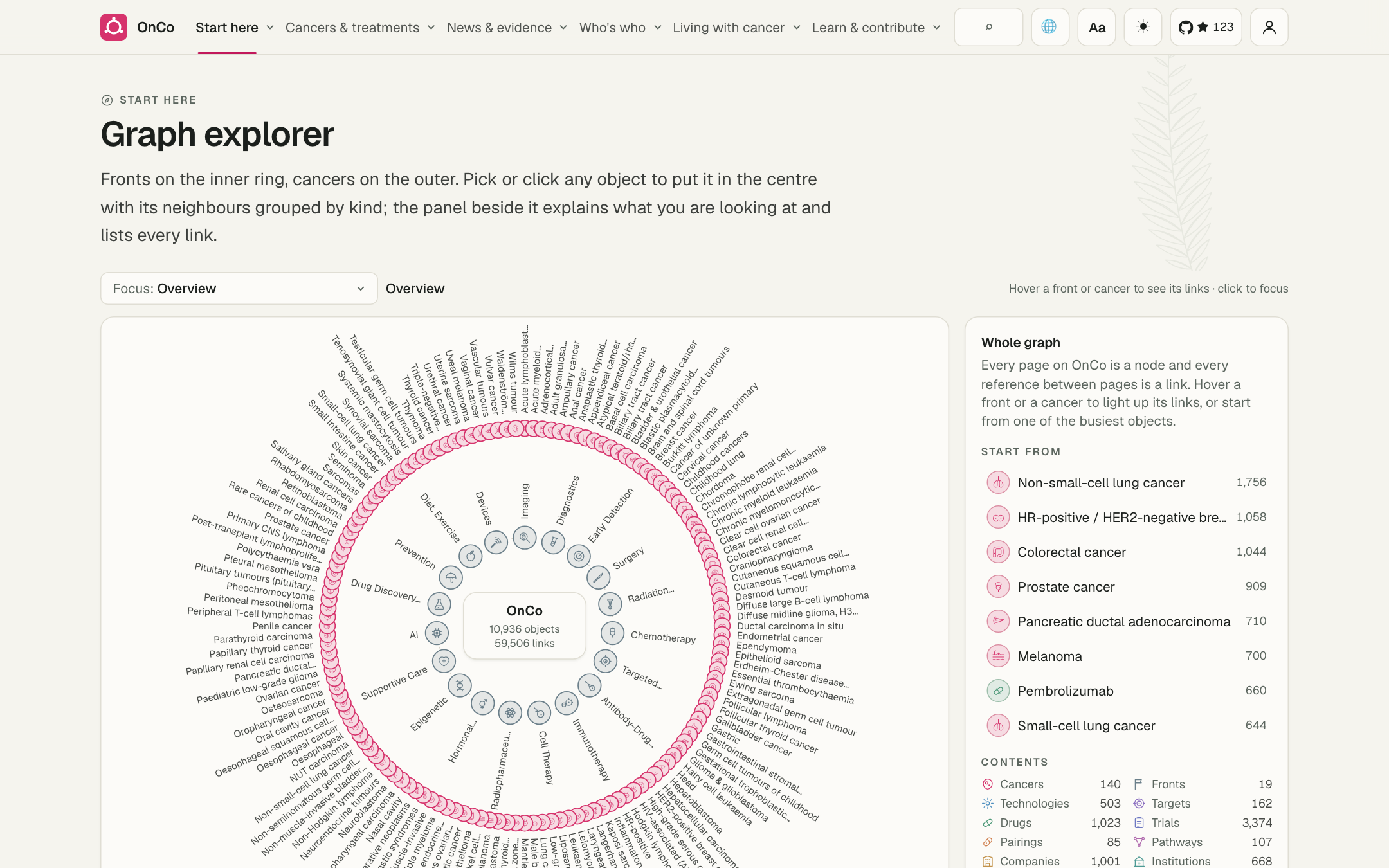The image size is (1389, 868).
Task: Click the central OnCo 10,936 objects card
Action: [525, 626]
